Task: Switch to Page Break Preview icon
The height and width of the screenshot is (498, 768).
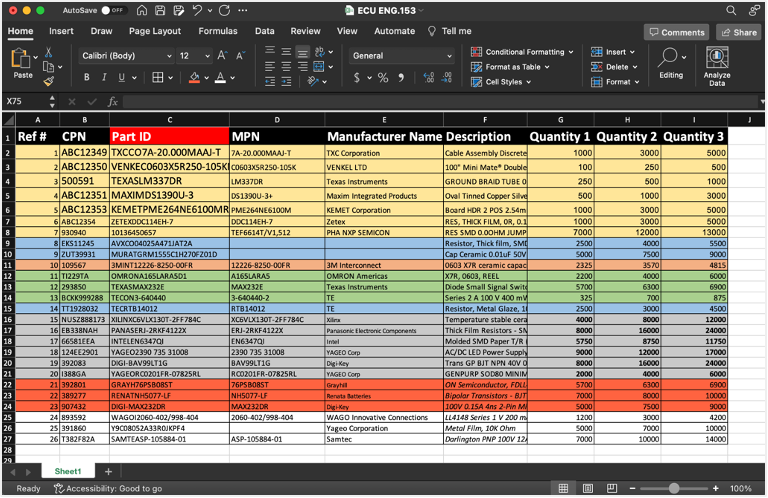Action: pos(612,488)
